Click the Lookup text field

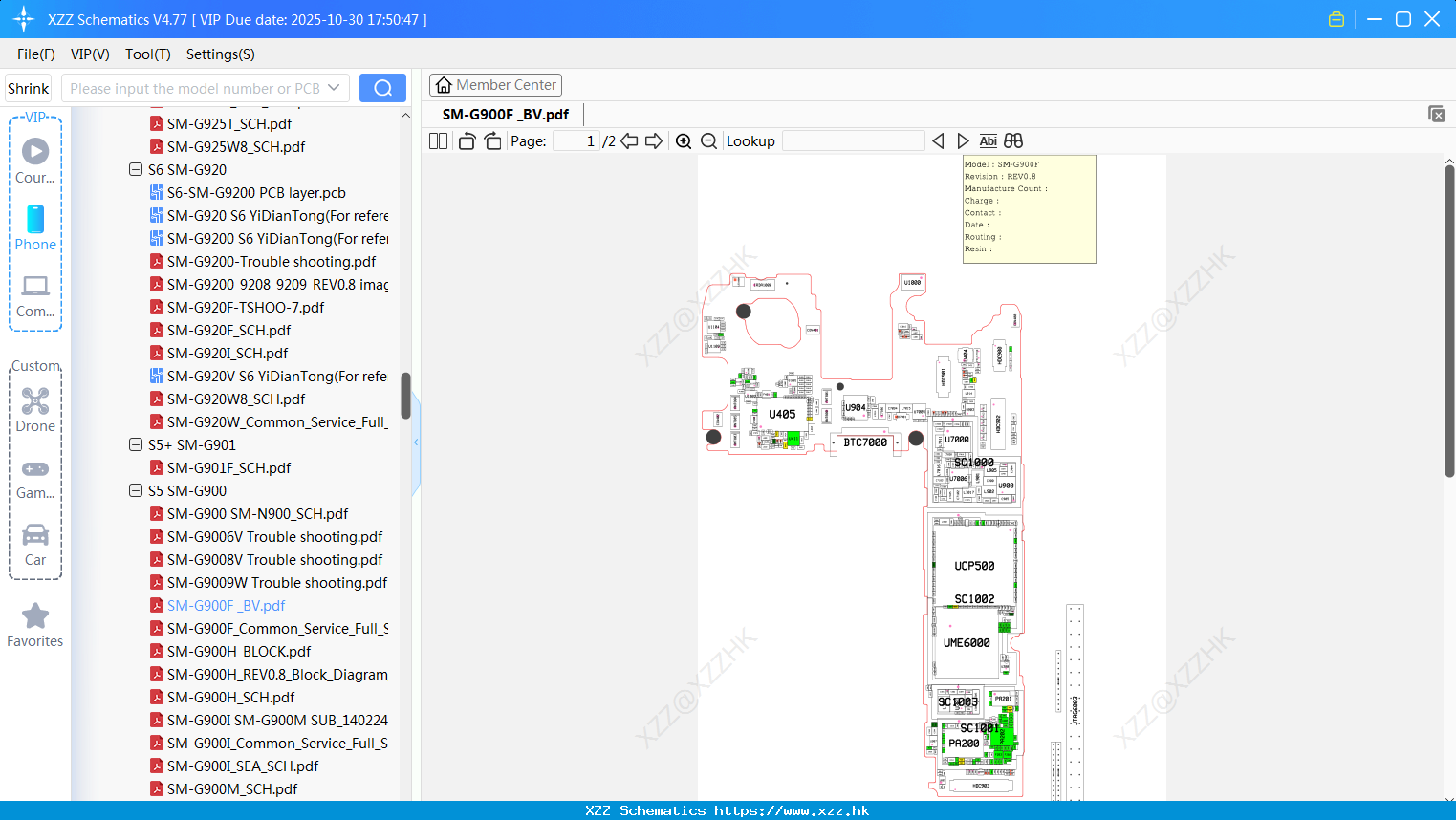tap(854, 140)
